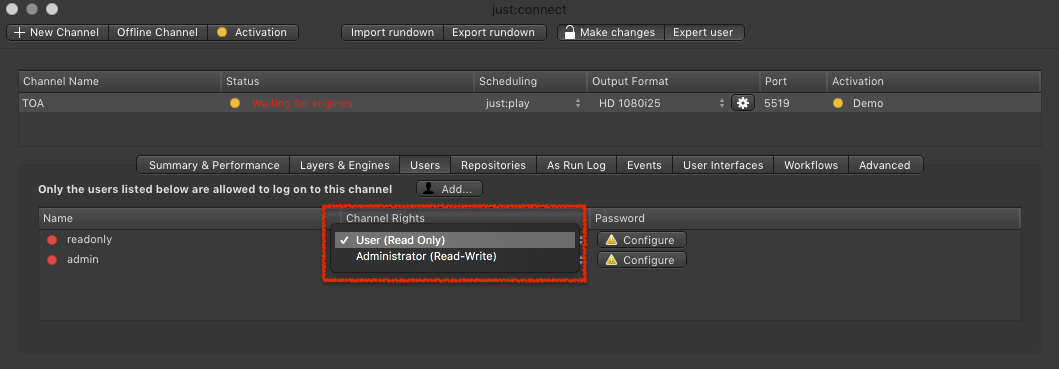
Task: Configure password for readonly user
Action: [642, 240]
